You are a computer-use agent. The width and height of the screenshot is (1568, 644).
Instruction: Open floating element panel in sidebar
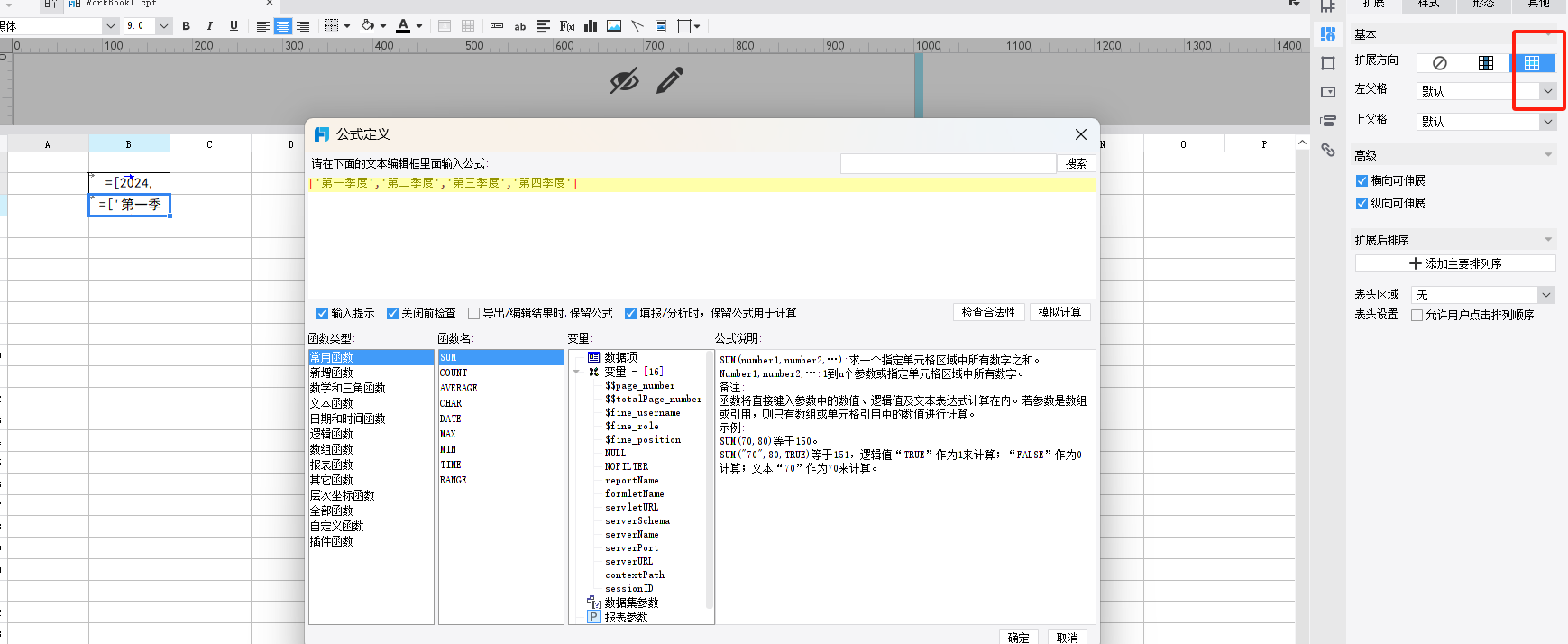1328,63
